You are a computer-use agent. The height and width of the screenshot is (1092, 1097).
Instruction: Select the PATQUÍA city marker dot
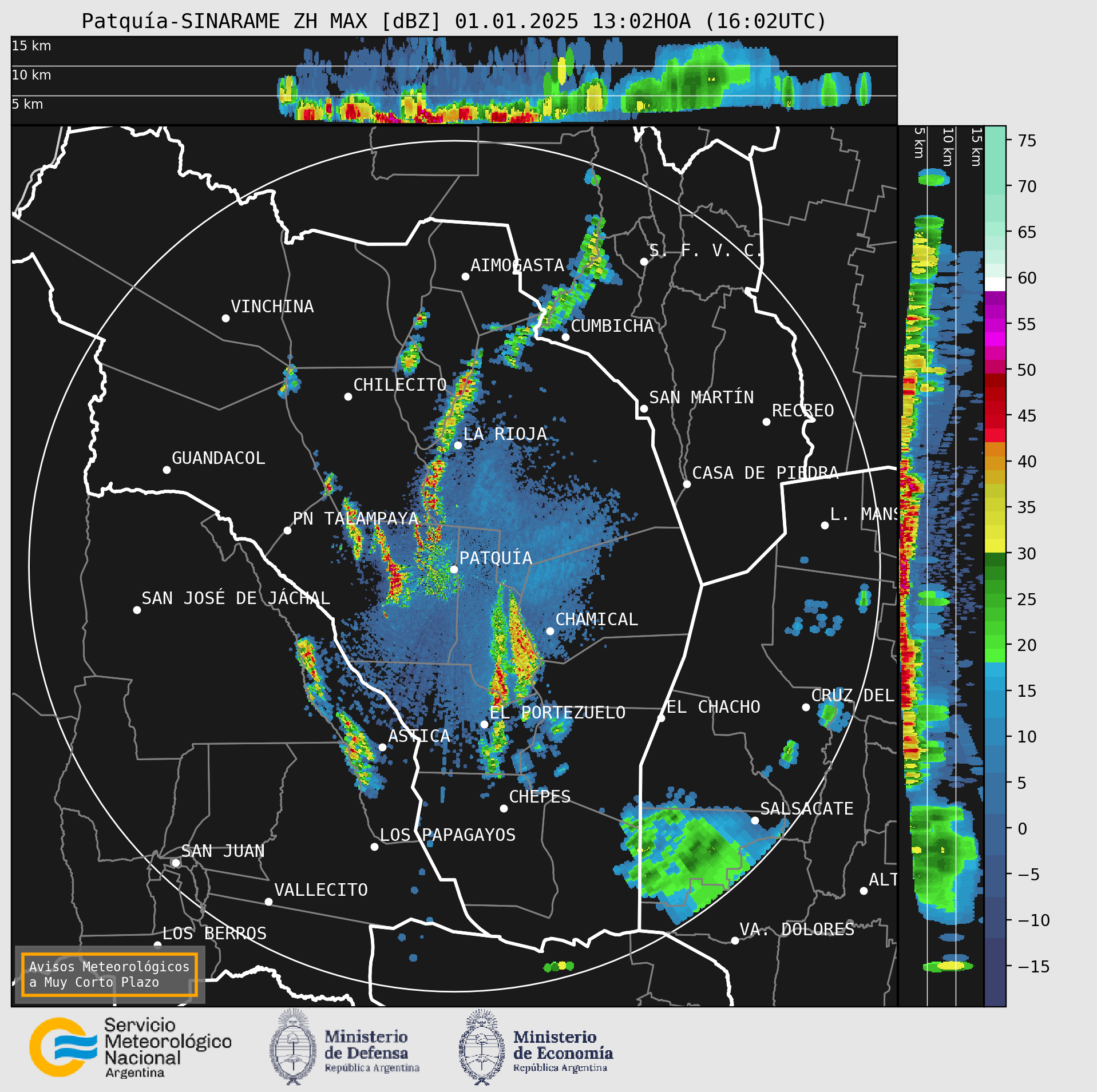(454, 569)
